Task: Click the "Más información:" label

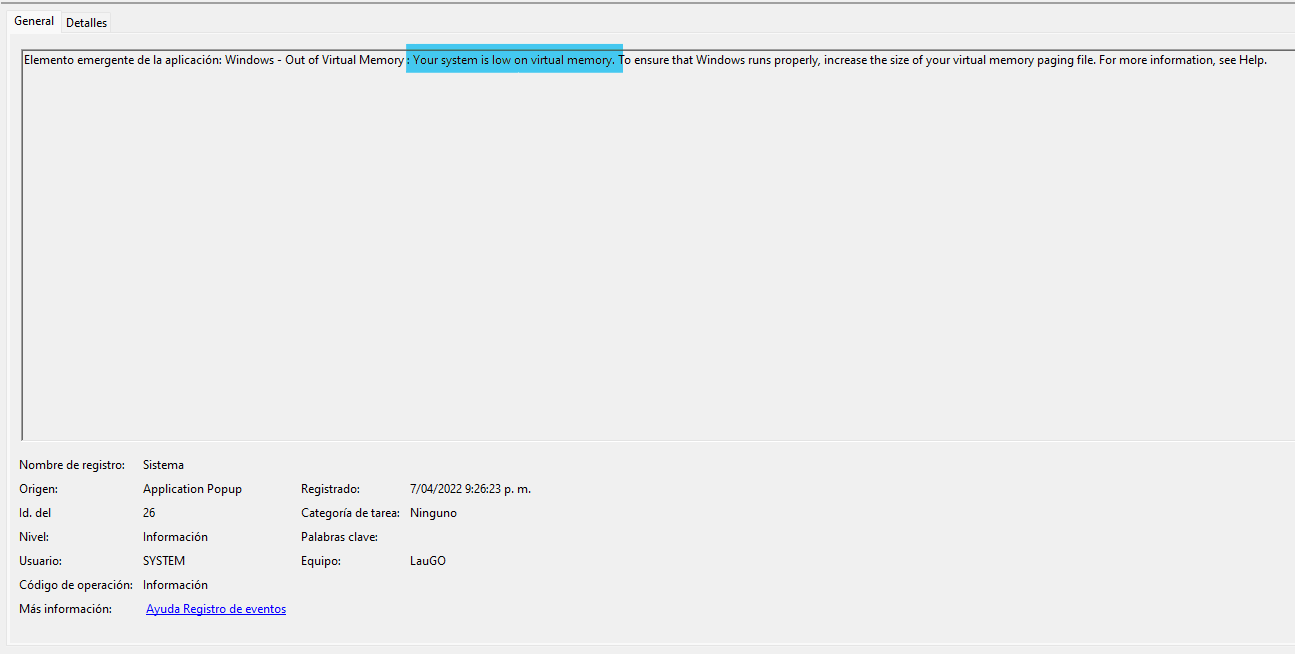Action: click(65, 609)
